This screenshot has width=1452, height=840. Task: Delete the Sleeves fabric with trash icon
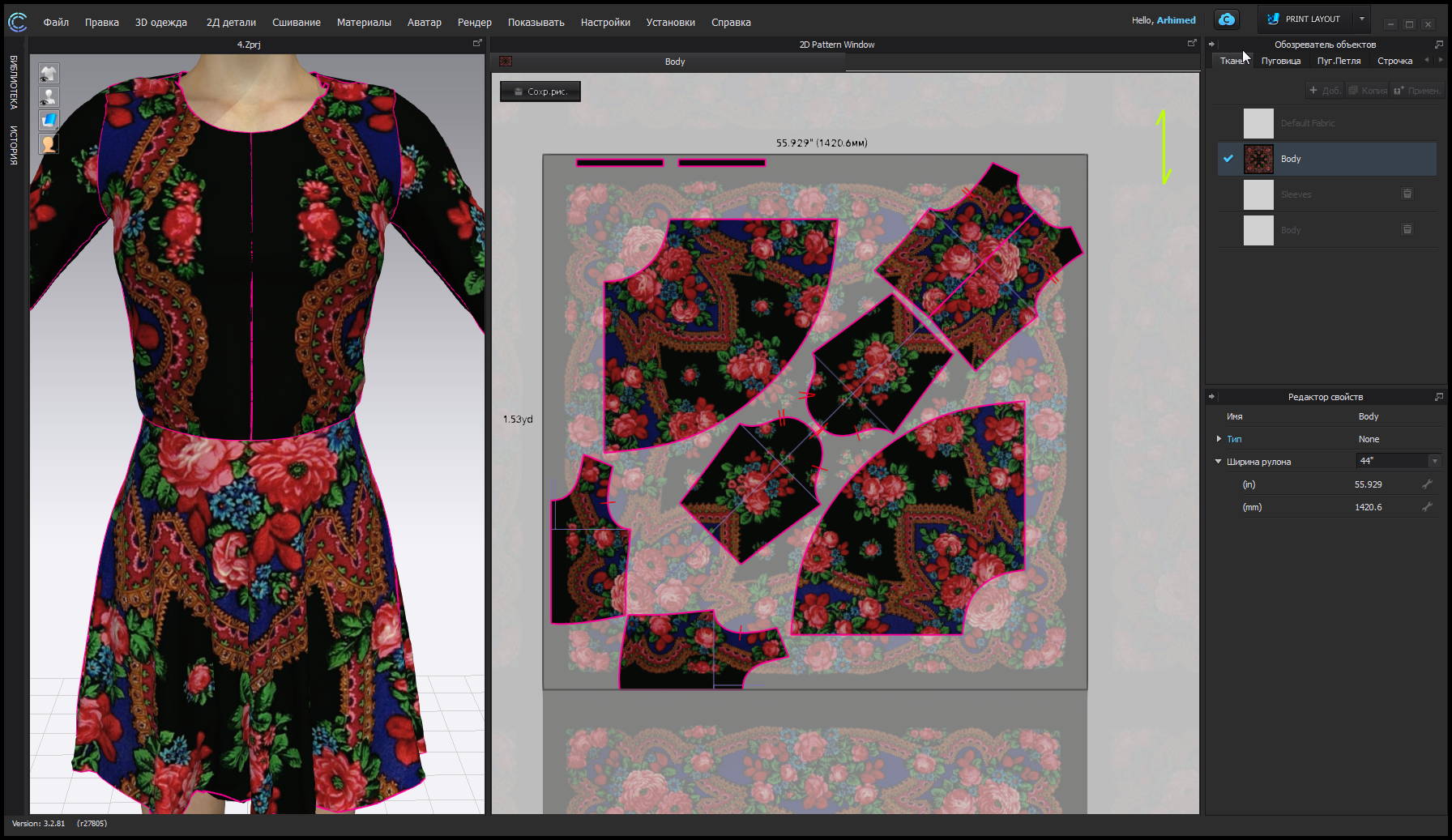(1407, 194)
